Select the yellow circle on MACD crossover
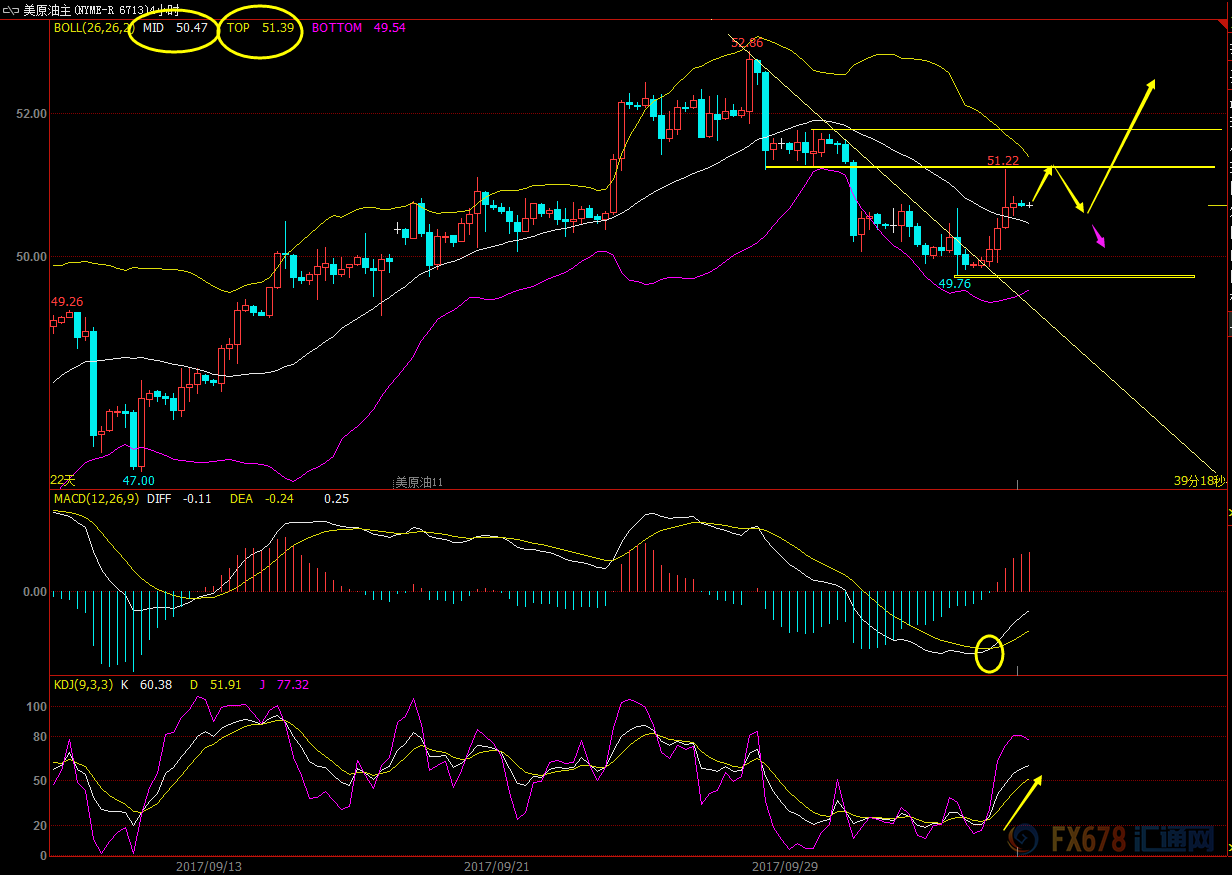The image size is (1232, 875). pos(988,653)
